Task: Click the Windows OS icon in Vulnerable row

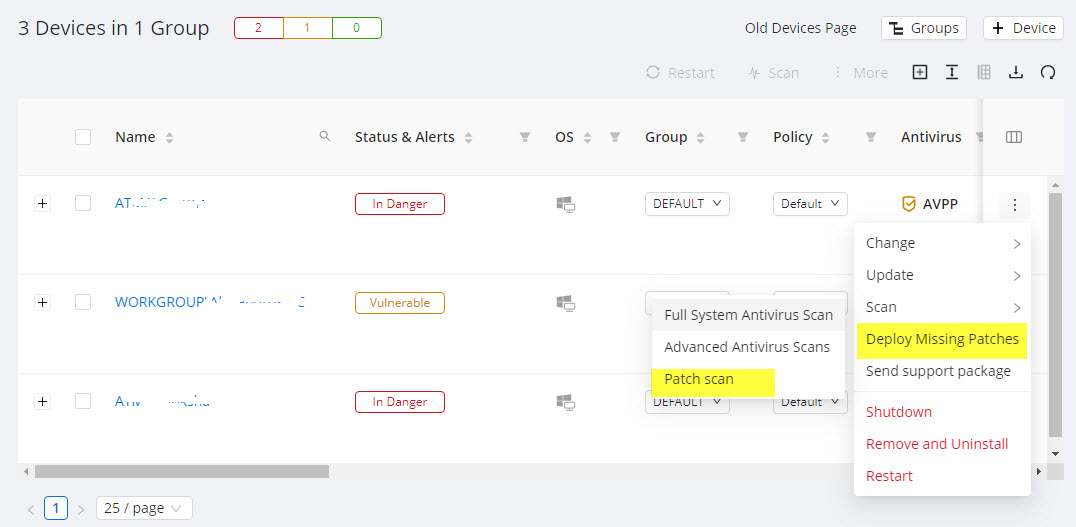Action: click(565, 303)
